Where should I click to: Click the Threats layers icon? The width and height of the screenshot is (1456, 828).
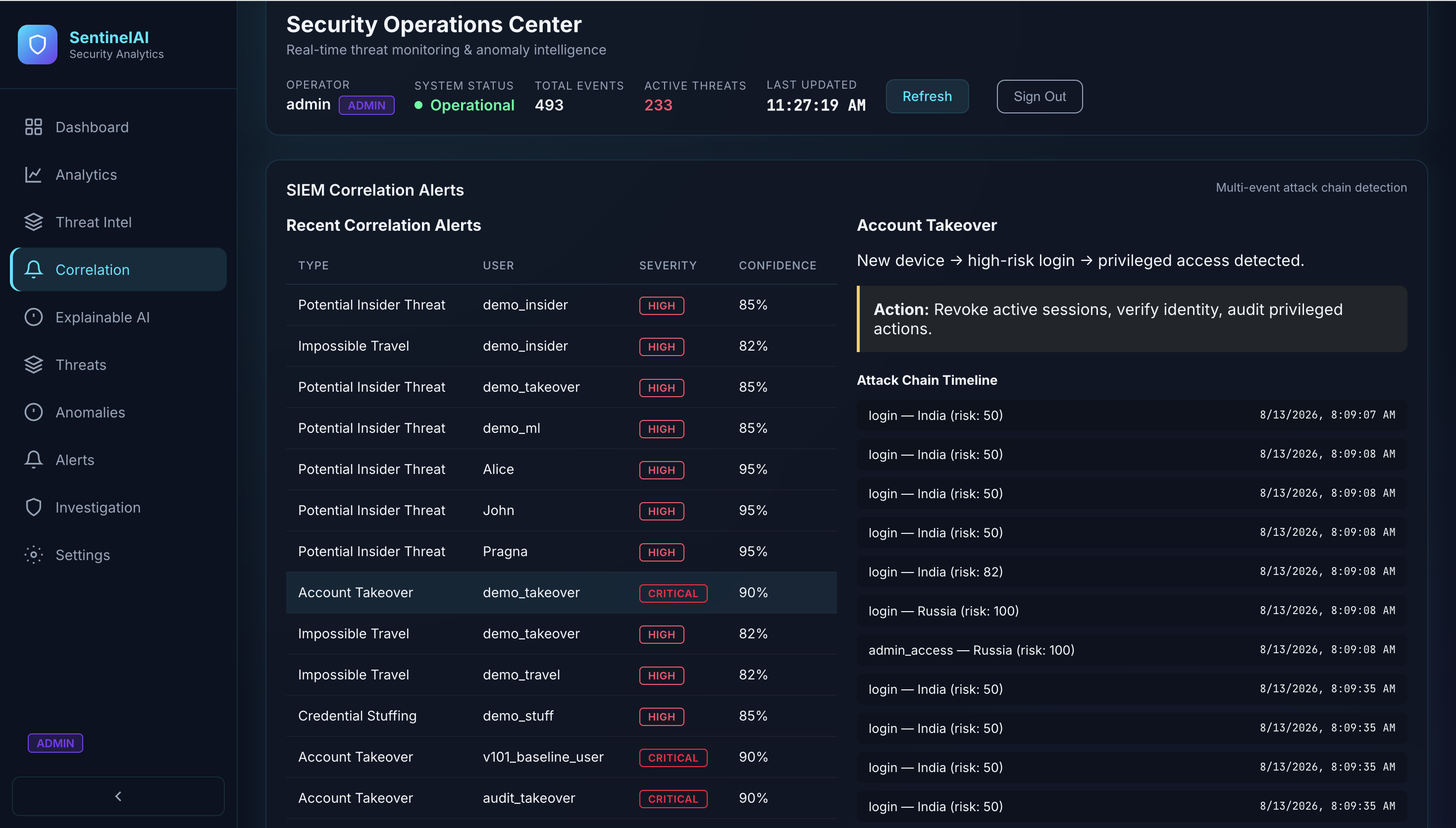pyautogui.click(x=34, y=364)
